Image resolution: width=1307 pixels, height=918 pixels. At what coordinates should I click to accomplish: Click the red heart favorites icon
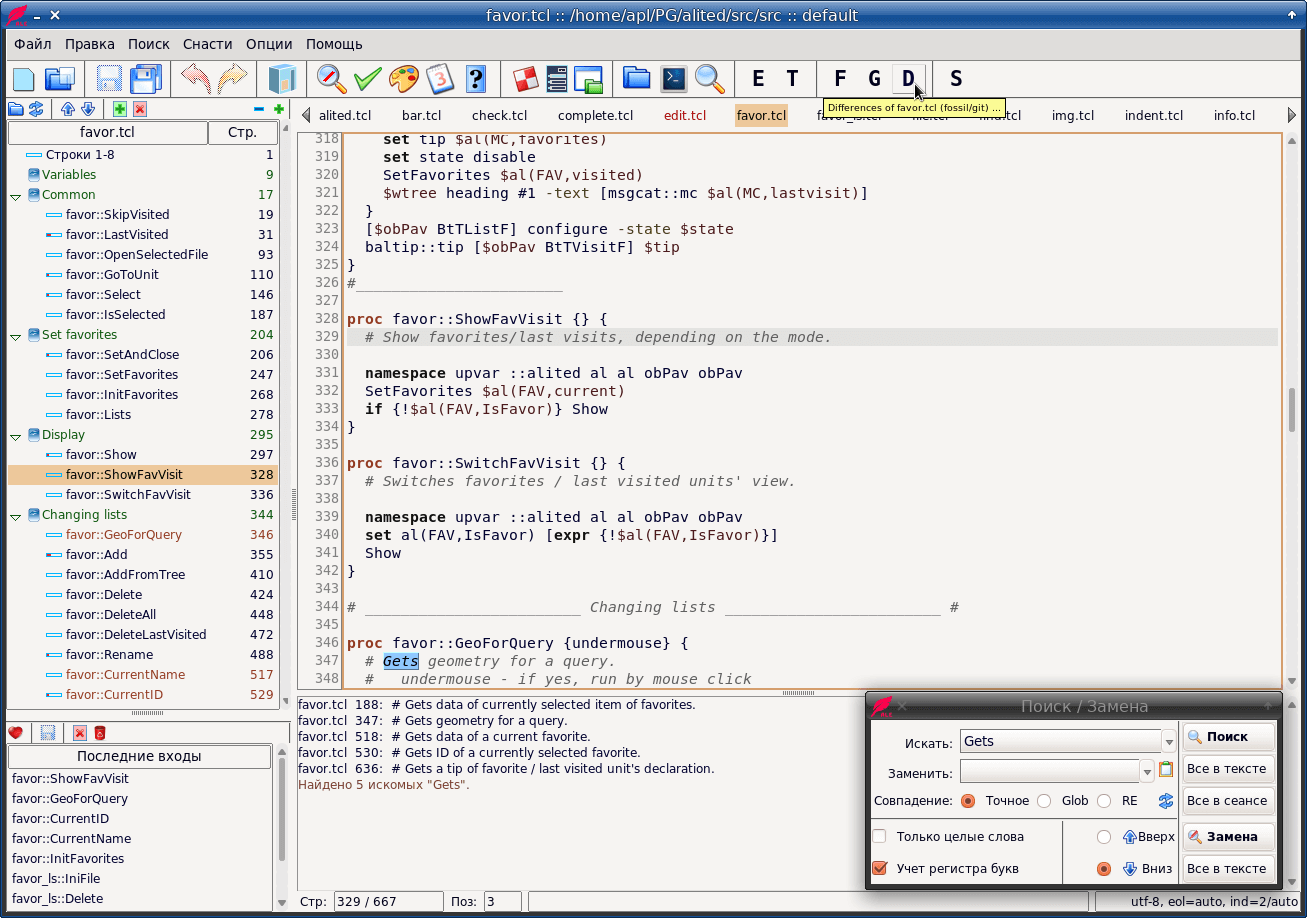pyautogui.click(x=15, y=733)
